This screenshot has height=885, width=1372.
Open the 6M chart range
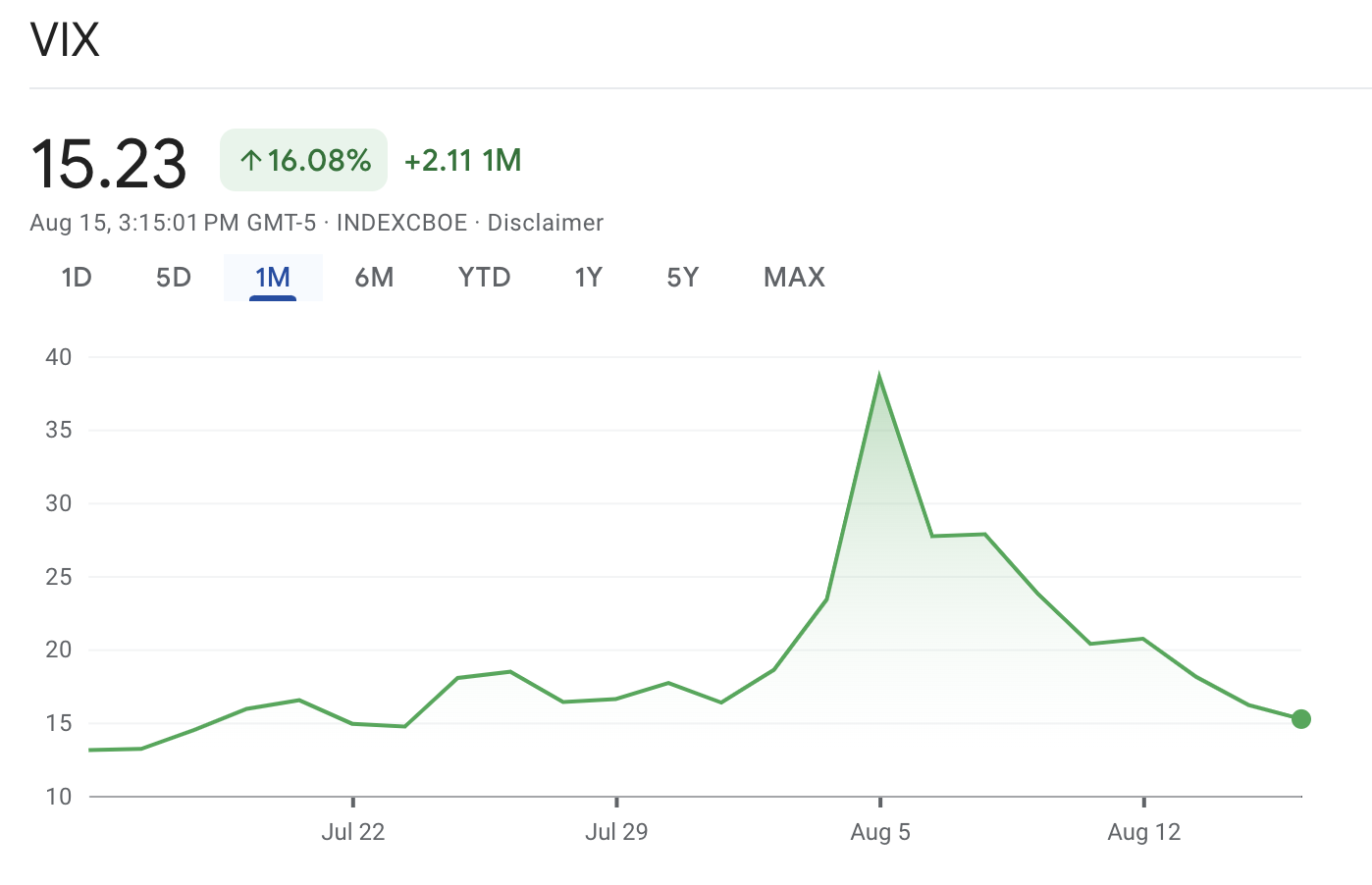point(374,278)
